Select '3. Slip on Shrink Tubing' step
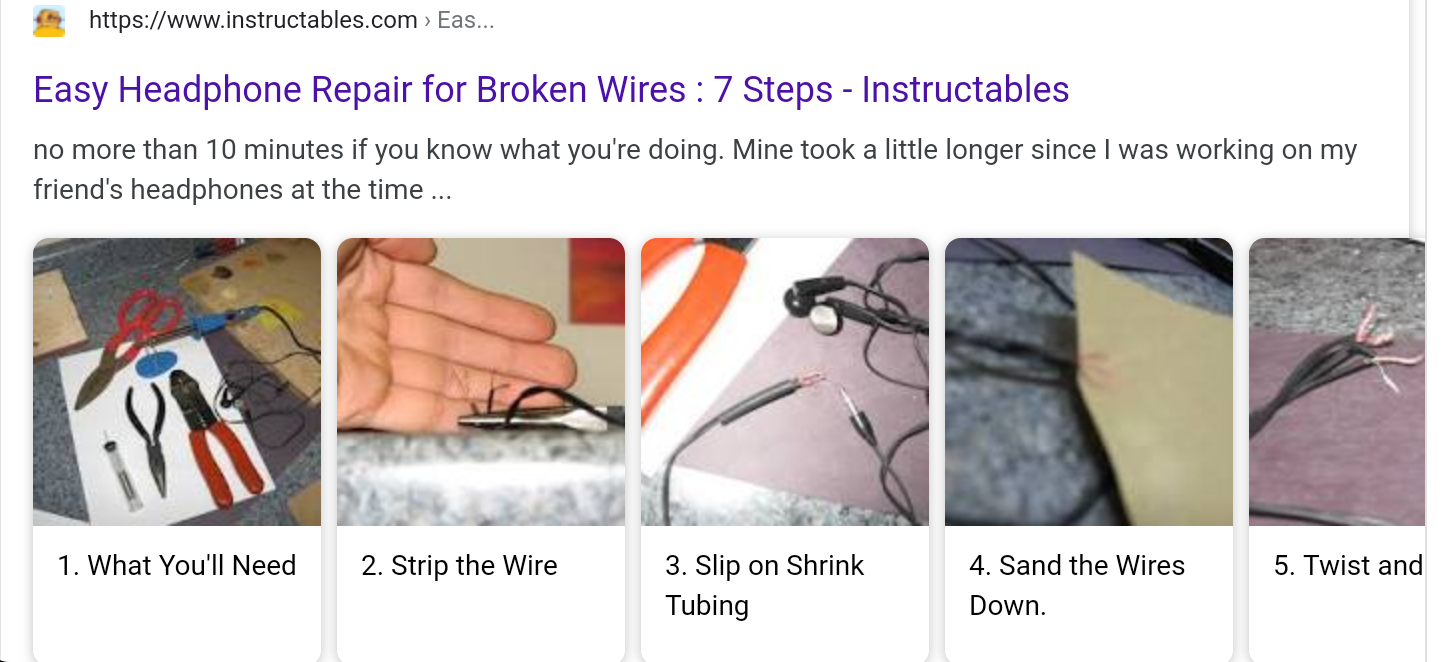1452x662 pixels. tap(765, 586)
